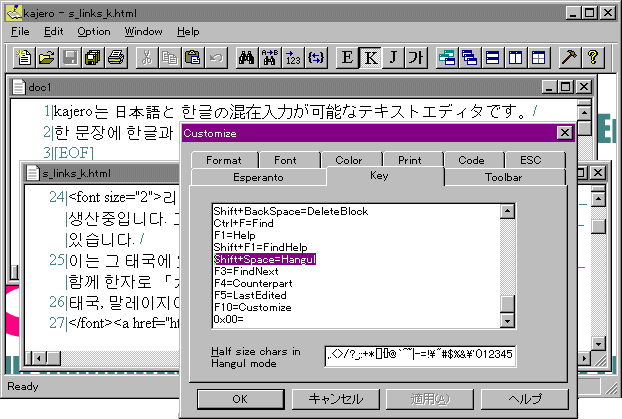The width and height of the screenshot is (622, 419).
Task: Select Shift+BackSpace=DeleteBlock entry
Action: click(x=291, y=211)
